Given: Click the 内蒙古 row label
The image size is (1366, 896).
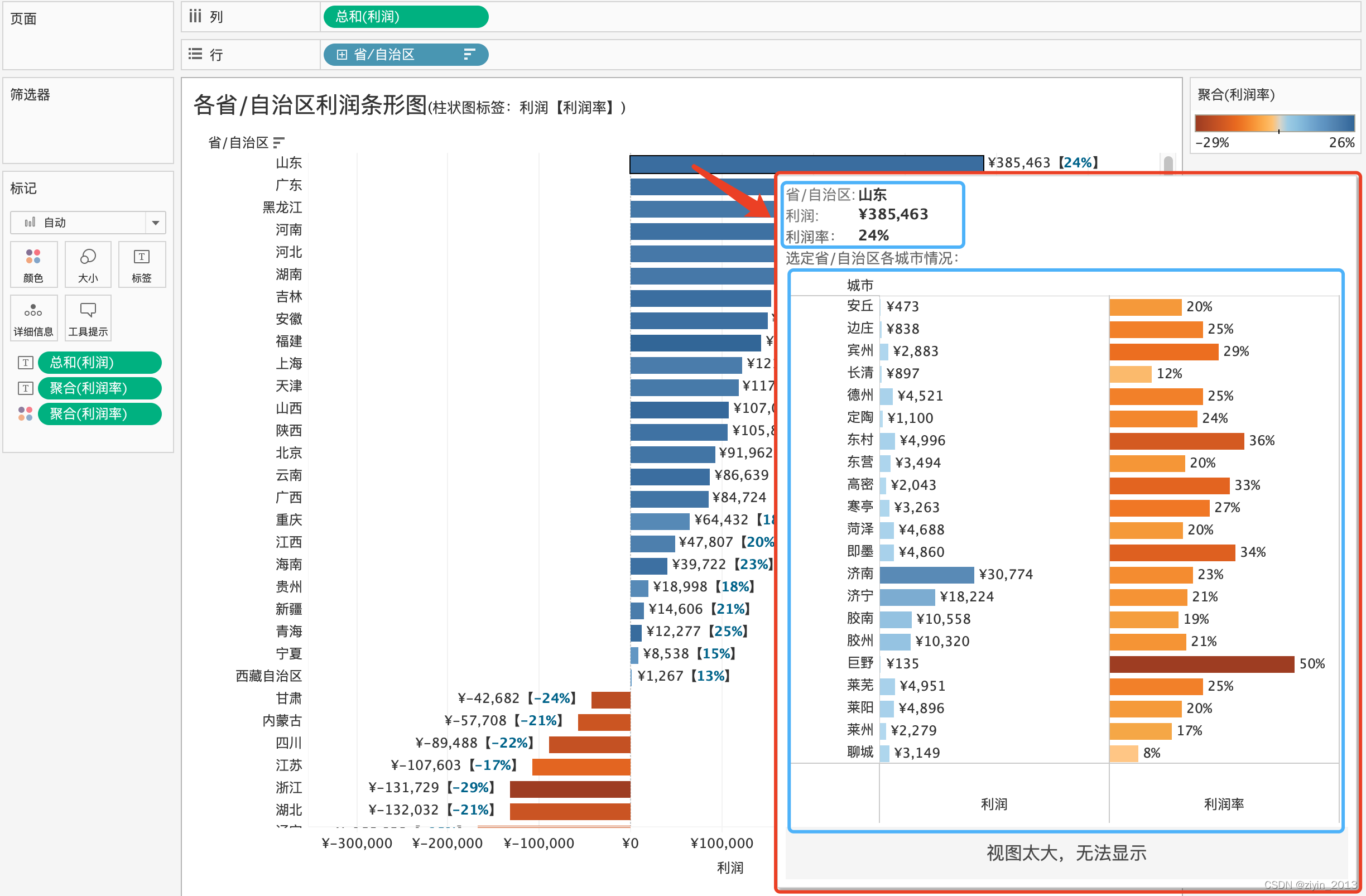Looking at the screenshot, I should pyautogui.click(x=282, y=720).
